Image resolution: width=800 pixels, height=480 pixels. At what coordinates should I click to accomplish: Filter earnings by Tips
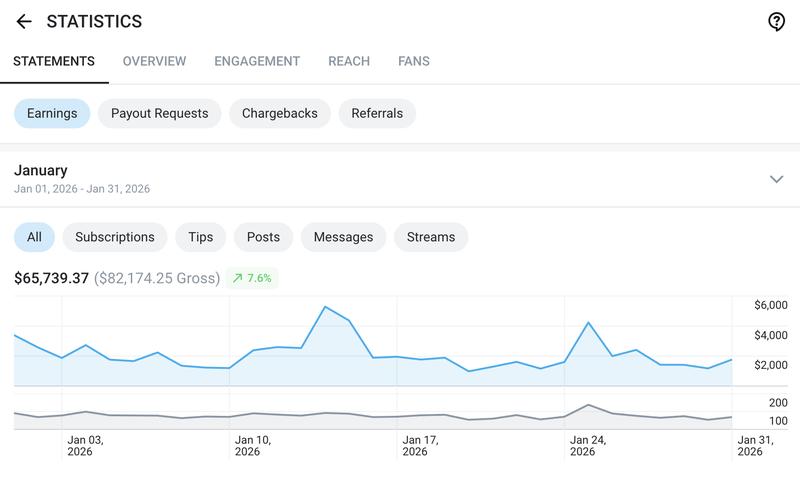(201, 237)
